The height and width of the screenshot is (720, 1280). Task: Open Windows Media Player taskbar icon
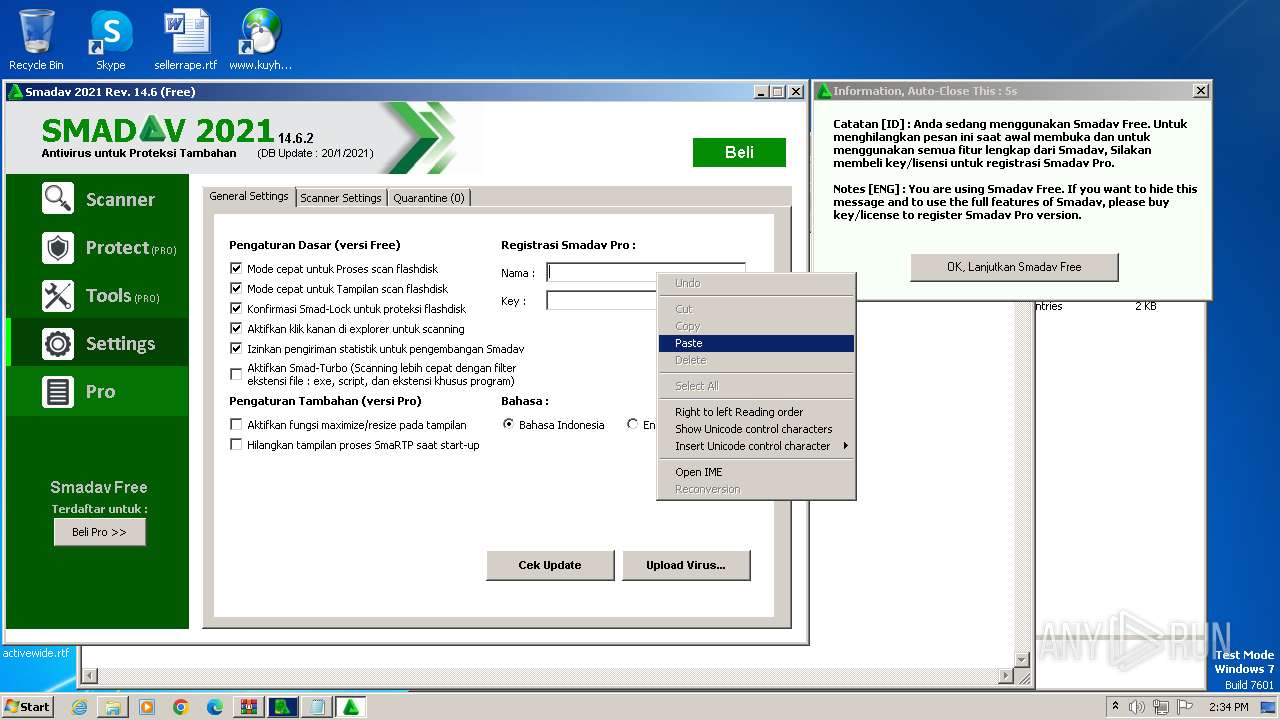pyautogui.click(x=147, y=707)
